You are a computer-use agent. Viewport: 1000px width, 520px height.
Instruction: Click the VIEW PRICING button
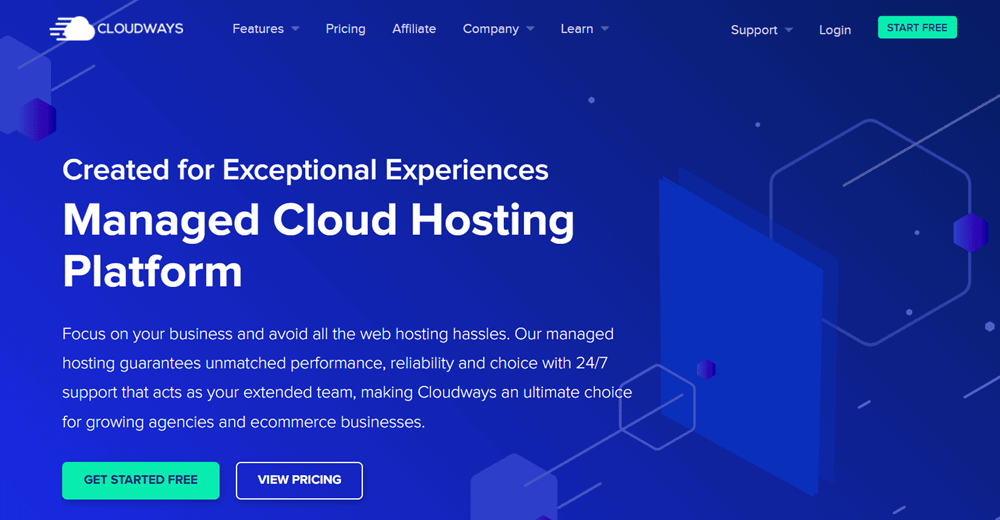pos(299,480)
